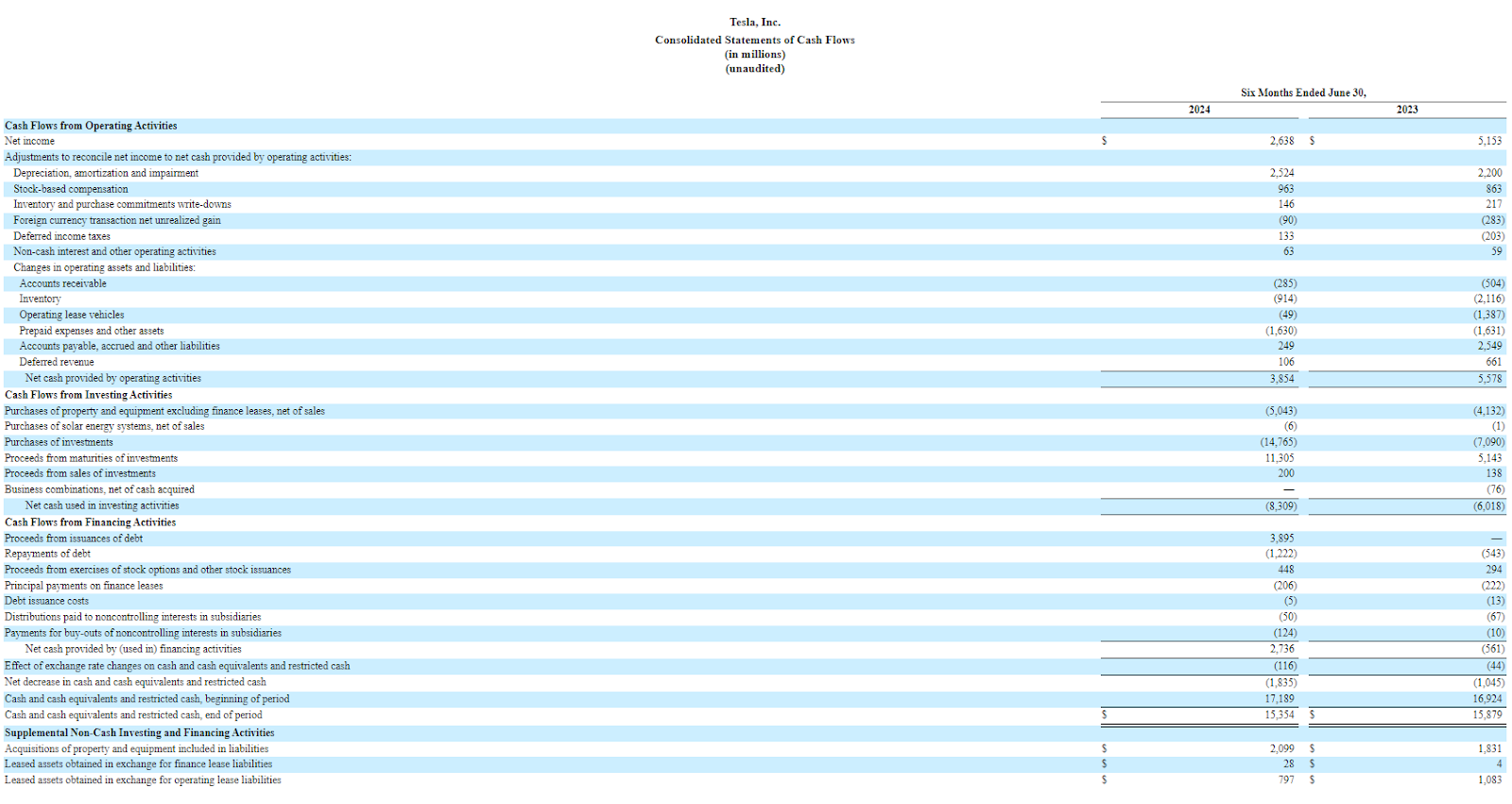Click operating cash 2024 total 3,854
1512x804 pixels.
[1281, 378]
